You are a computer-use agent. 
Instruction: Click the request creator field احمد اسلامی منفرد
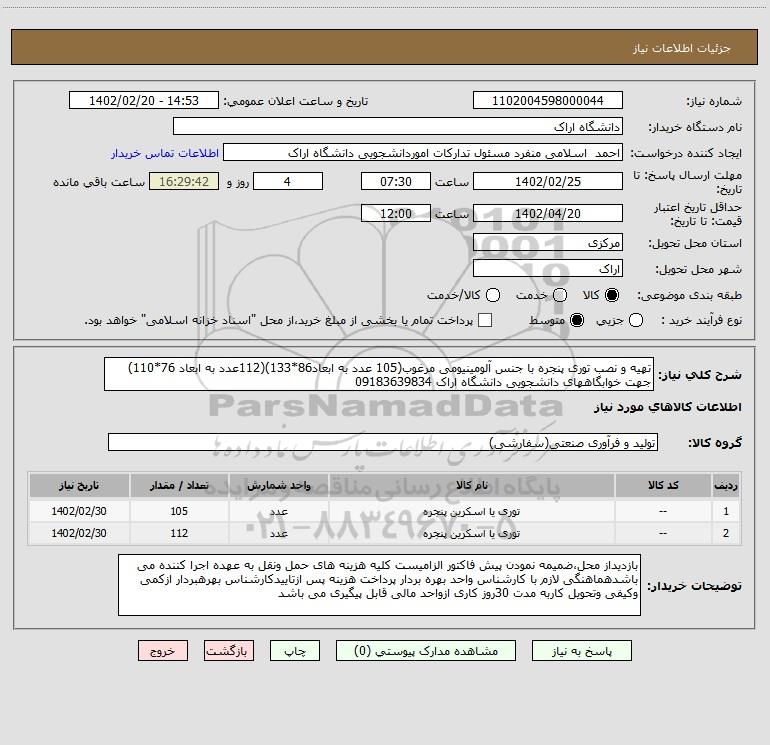click(x=423, y=152)
